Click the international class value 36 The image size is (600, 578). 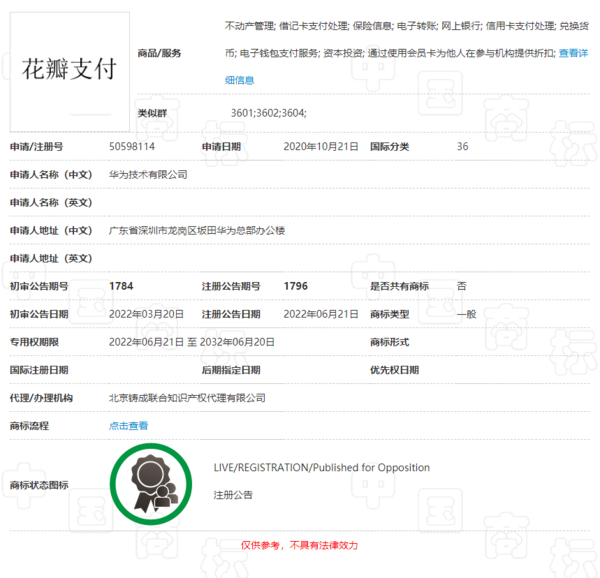tap(462, 146)
